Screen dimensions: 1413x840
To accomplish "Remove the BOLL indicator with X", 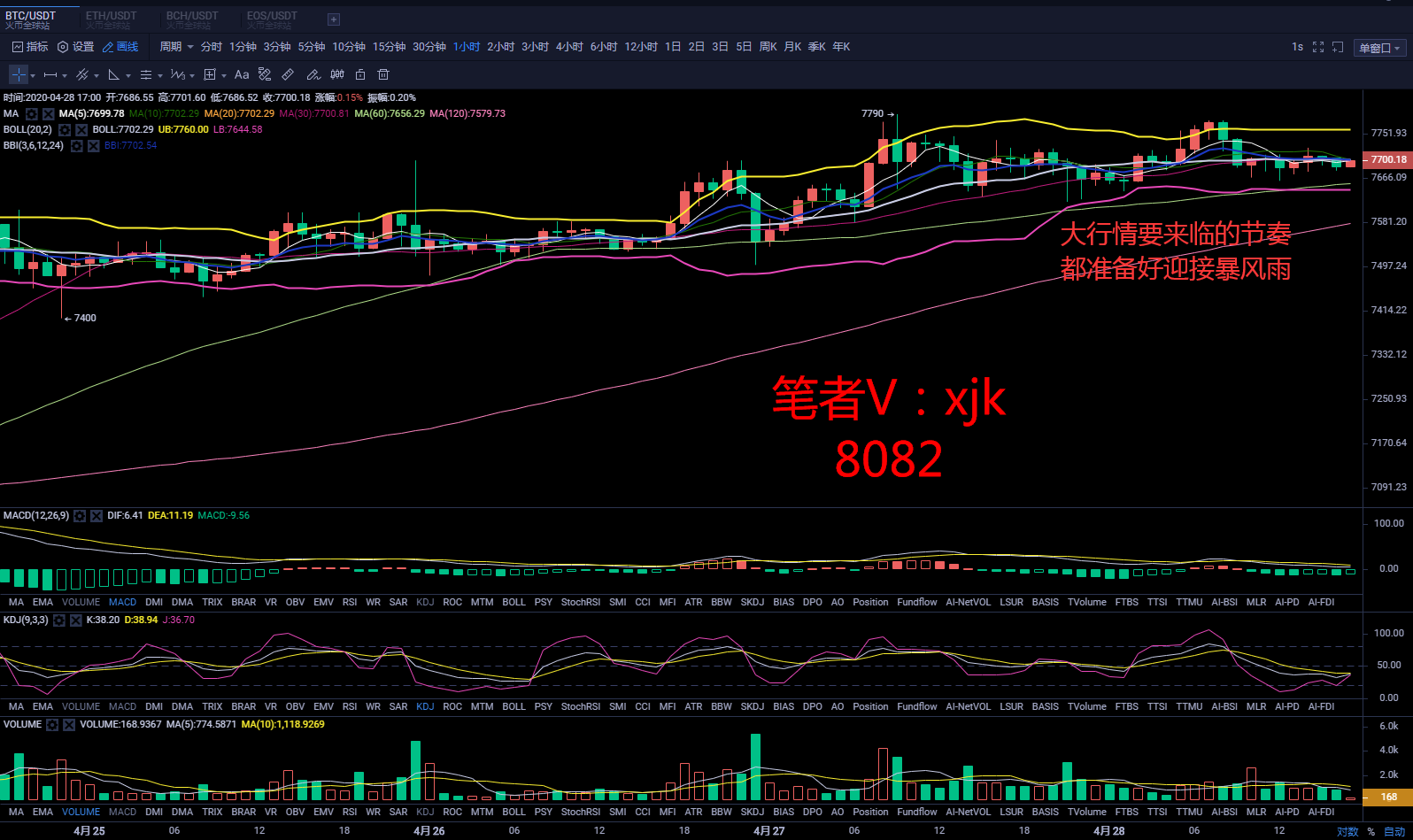I will (x=81, y=130).
